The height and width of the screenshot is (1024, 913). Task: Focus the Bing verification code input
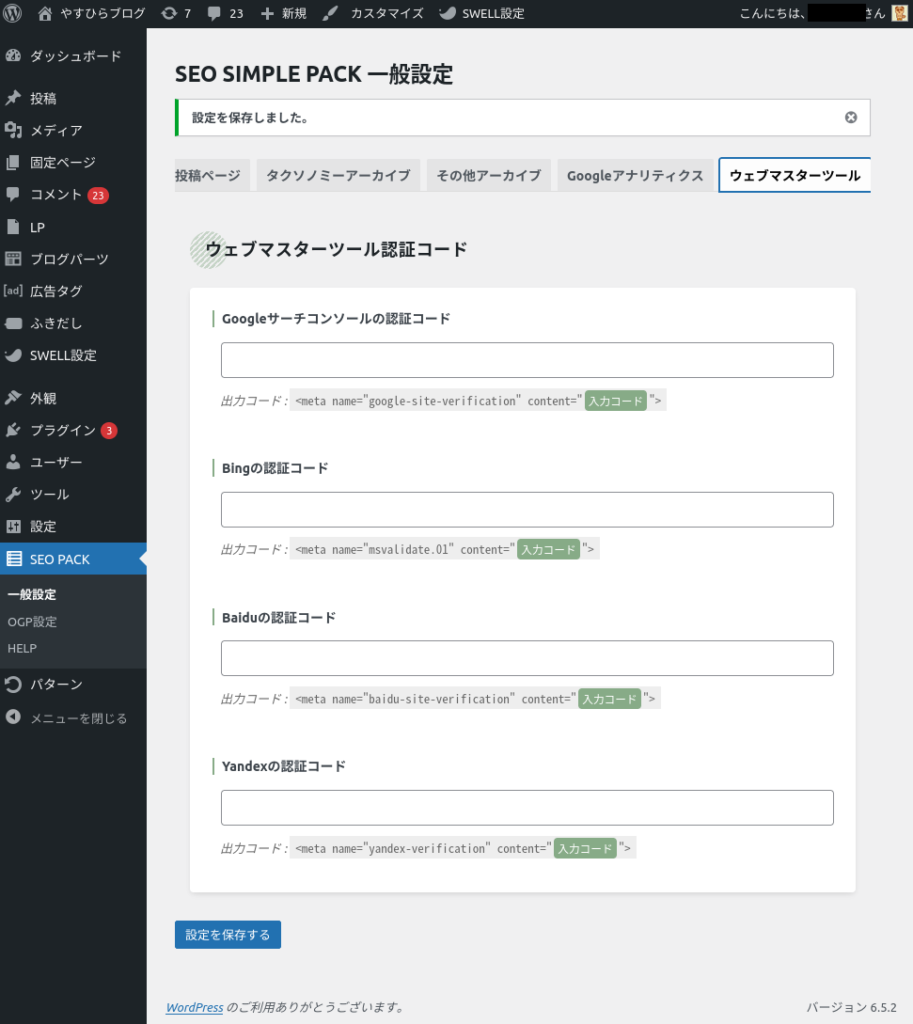[x=527, y=509]
